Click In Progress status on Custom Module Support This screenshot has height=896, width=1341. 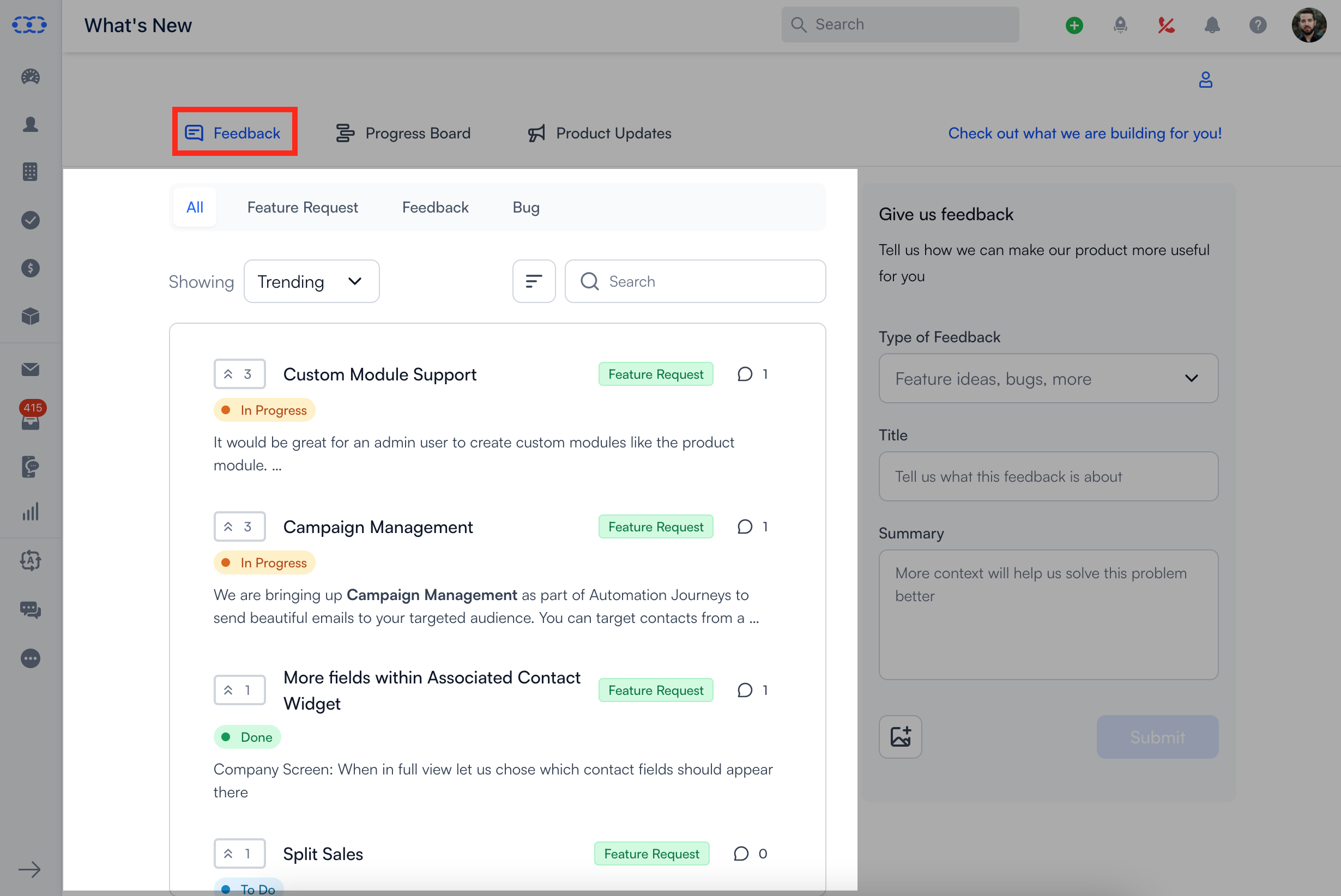coord(264,410)
